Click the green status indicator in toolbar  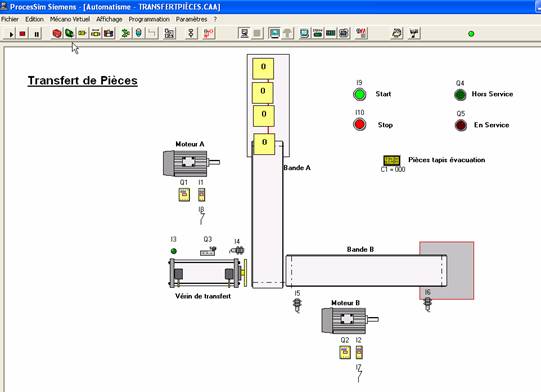[x=471, y=34]
